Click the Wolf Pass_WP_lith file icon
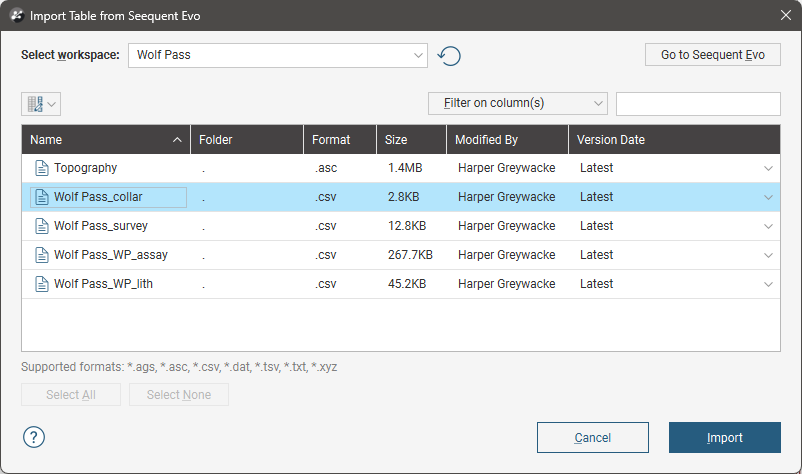Viewport: 802px width, 474px height. [x=42, y=284]
